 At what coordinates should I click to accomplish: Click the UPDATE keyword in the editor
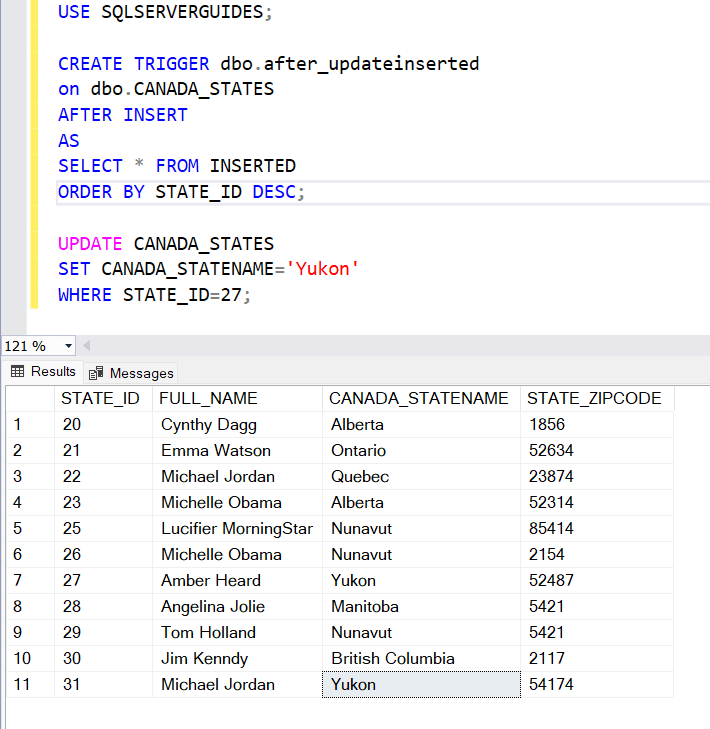(x=90, y=244)
